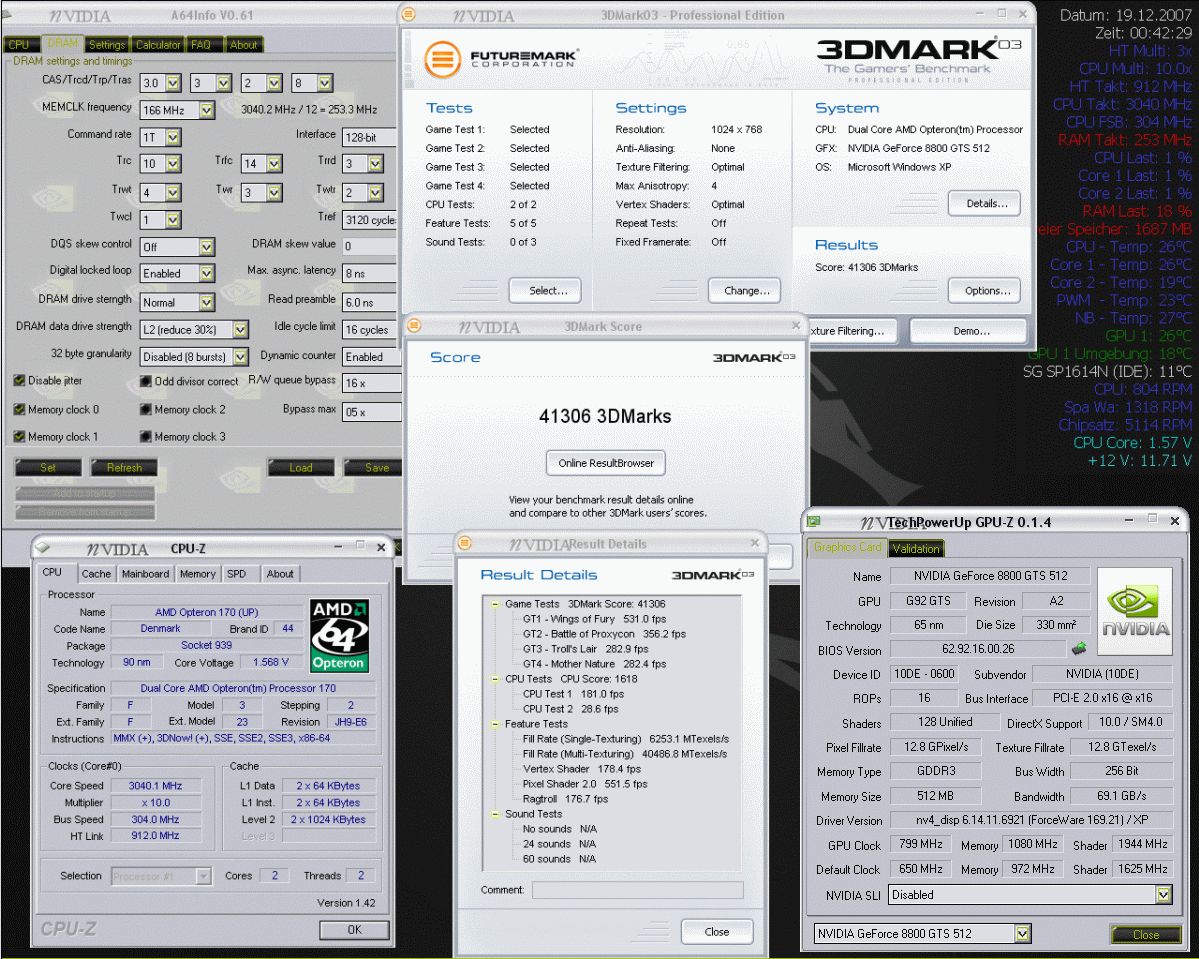1199x959 pixels.
Task: Open the DRAM data drive strength dropdown
Action: 240,330
